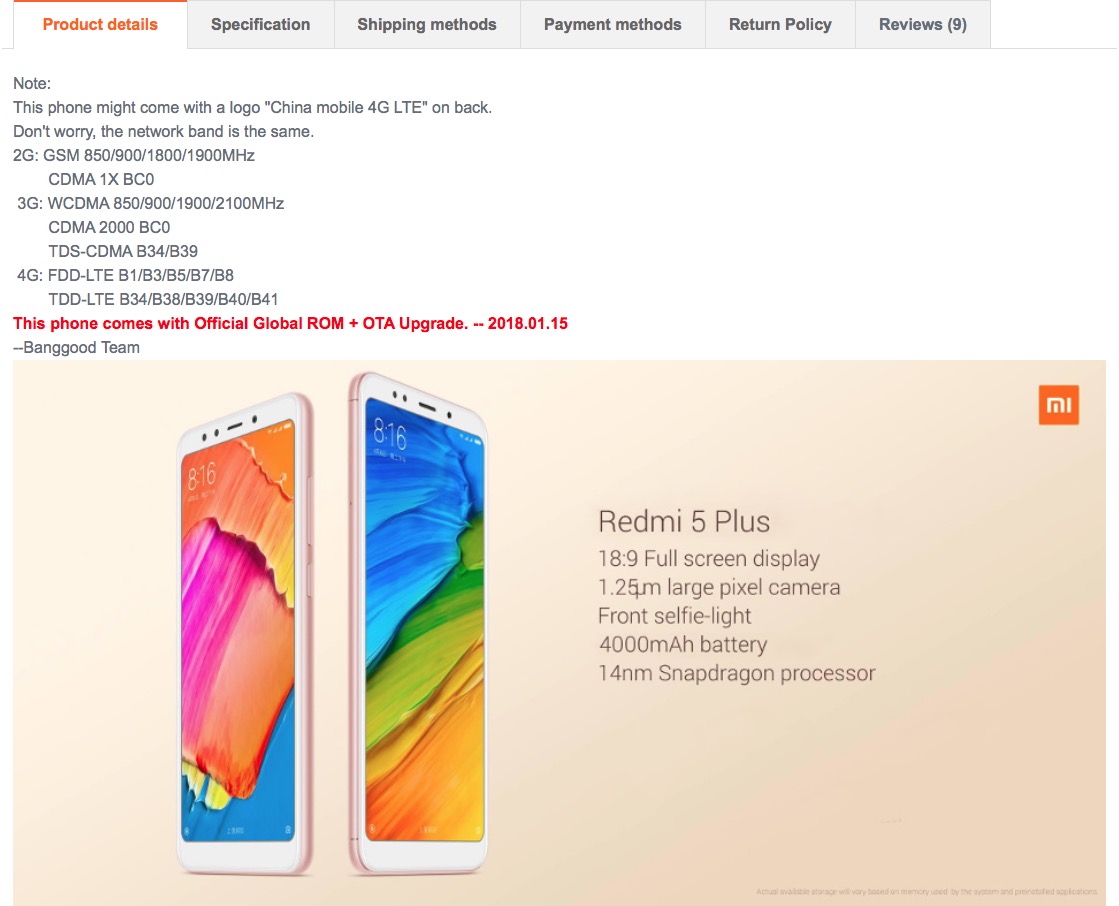
Task: Click the 4000mAh battery feature text
Action: click(x=683, y=644)
